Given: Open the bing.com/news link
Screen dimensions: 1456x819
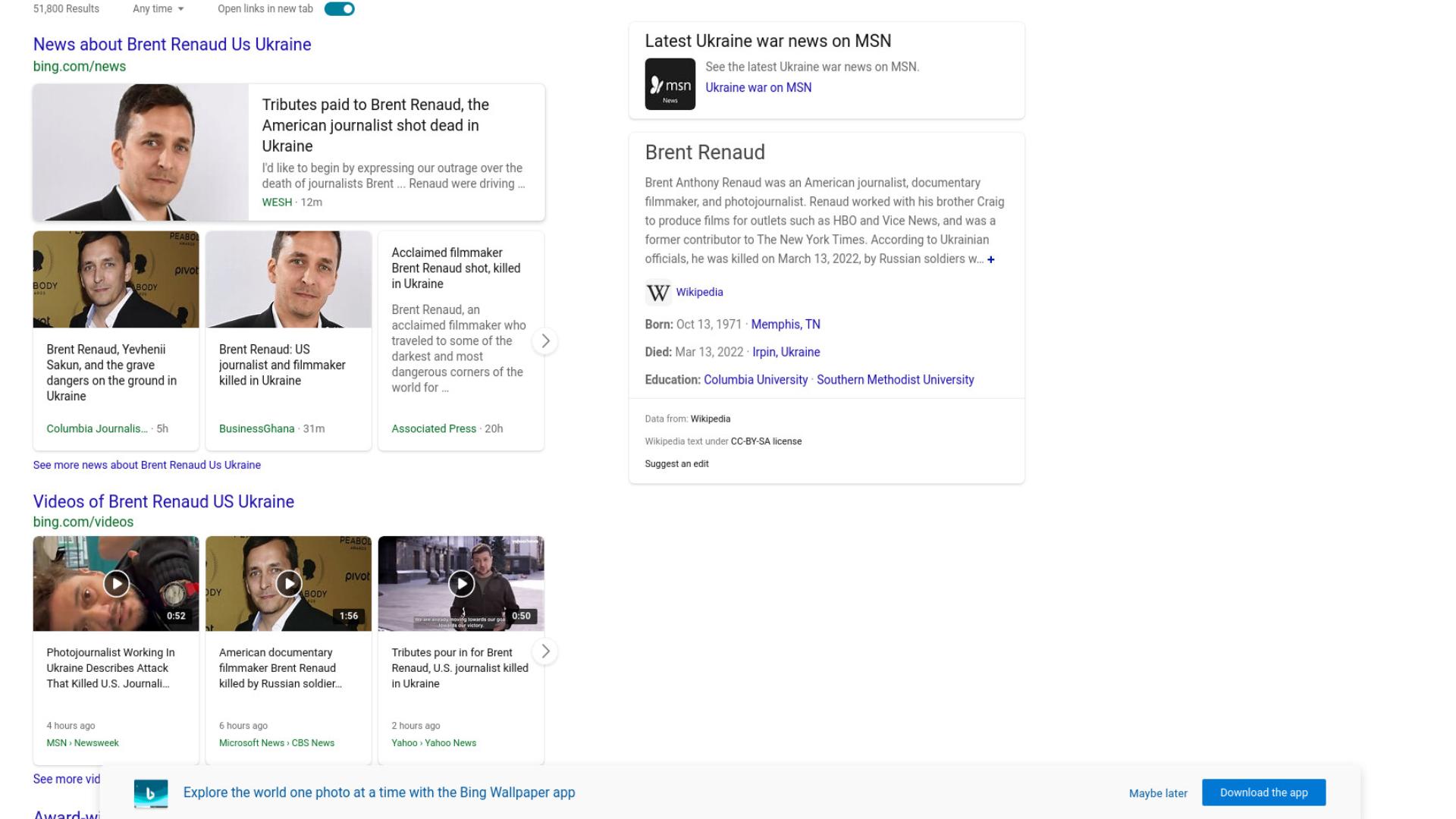Looking at the screenshot, I should [80, 67].
